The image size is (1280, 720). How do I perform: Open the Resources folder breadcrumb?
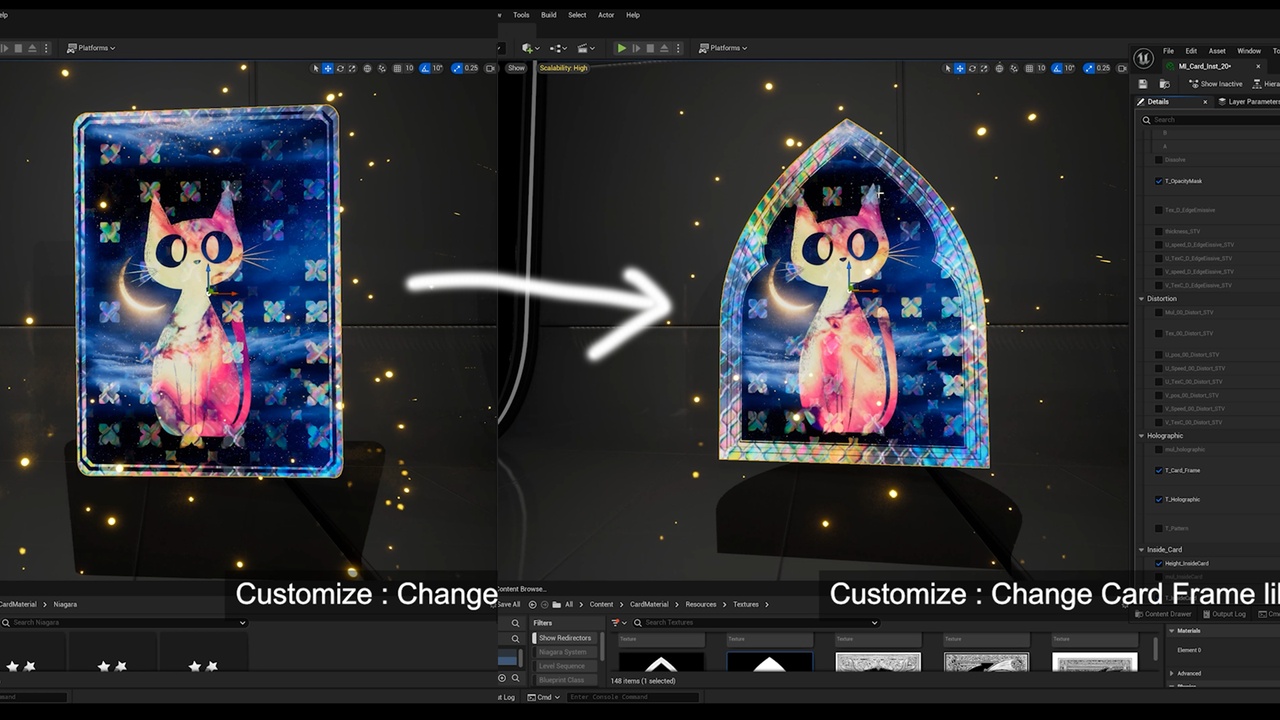[701, 604]
